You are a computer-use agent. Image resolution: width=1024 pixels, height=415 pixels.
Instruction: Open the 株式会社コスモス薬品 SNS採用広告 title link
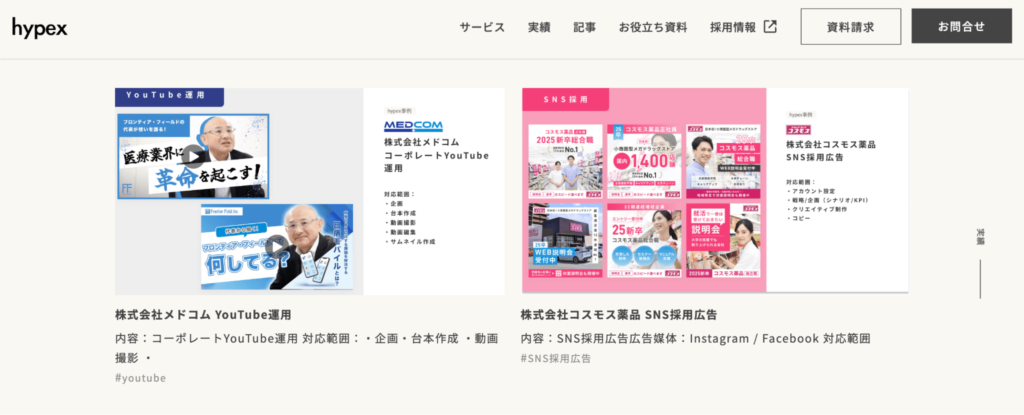pyautogui.click(x=618, y=314)
